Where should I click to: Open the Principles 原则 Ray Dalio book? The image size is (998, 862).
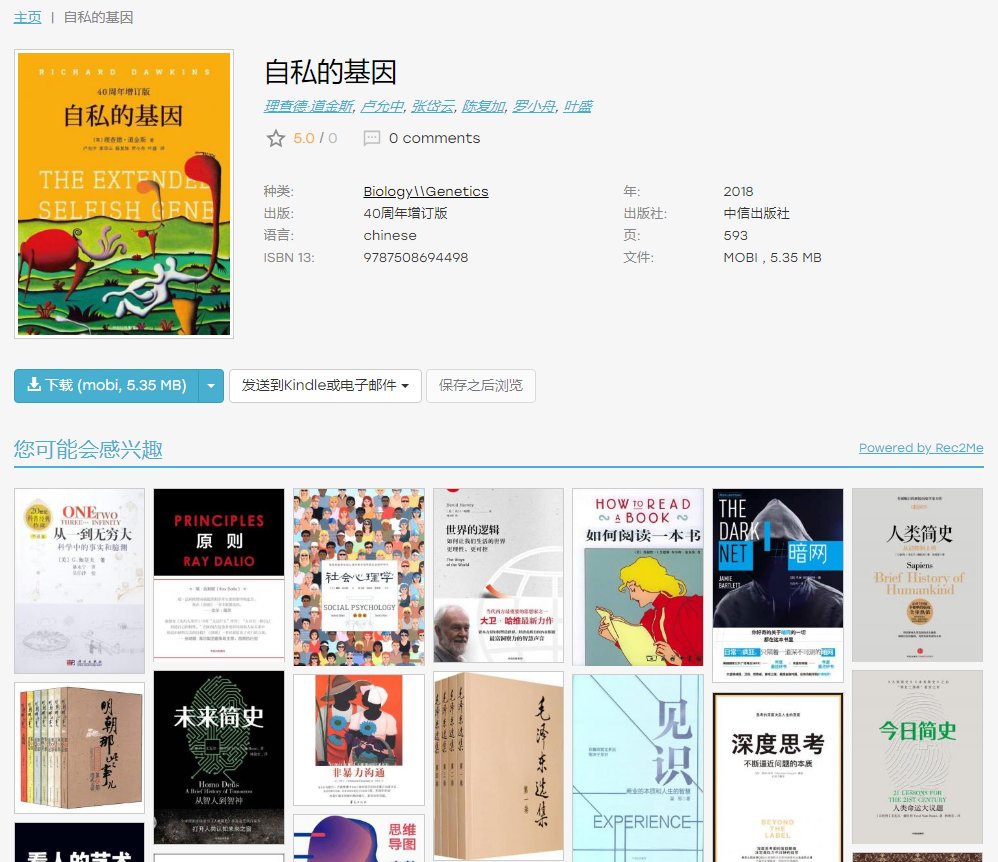tap(219, 575)
